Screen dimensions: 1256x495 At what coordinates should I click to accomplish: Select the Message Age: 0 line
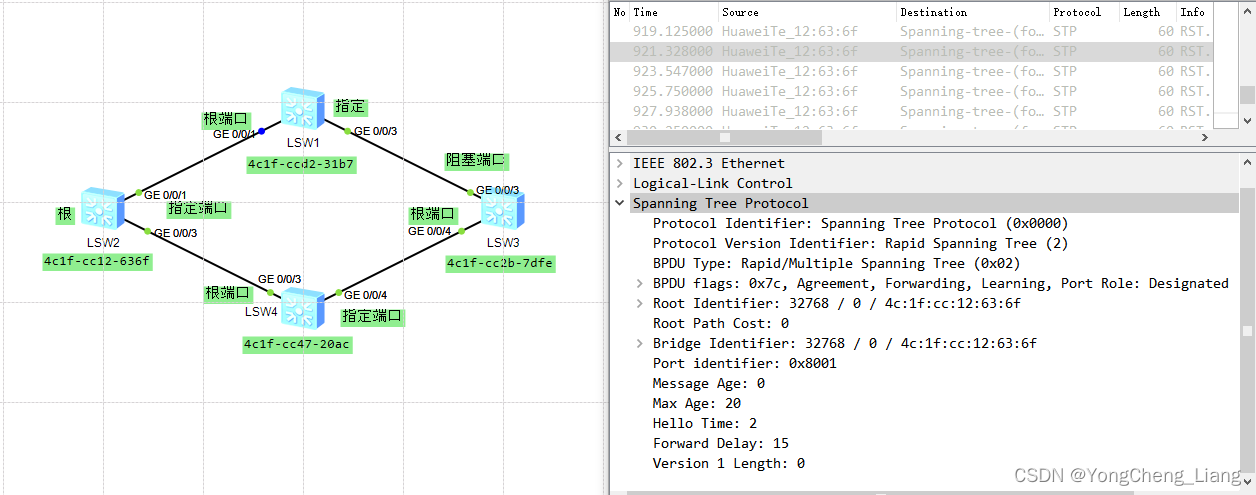pos(709,383)
